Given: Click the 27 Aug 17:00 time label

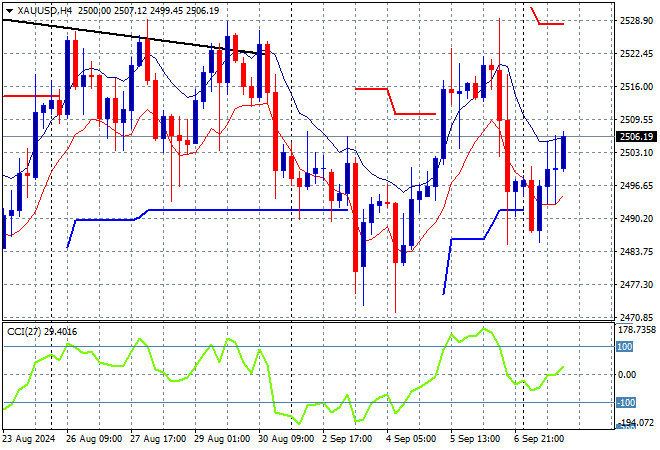Looking at the screenshot, I should 158,439.
